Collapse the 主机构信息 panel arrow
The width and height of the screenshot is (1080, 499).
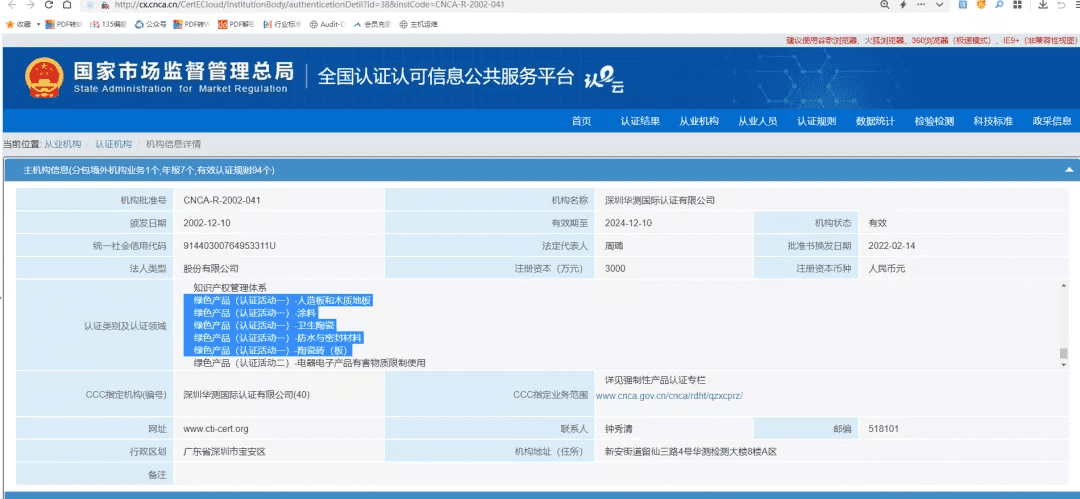point(1069,170)
